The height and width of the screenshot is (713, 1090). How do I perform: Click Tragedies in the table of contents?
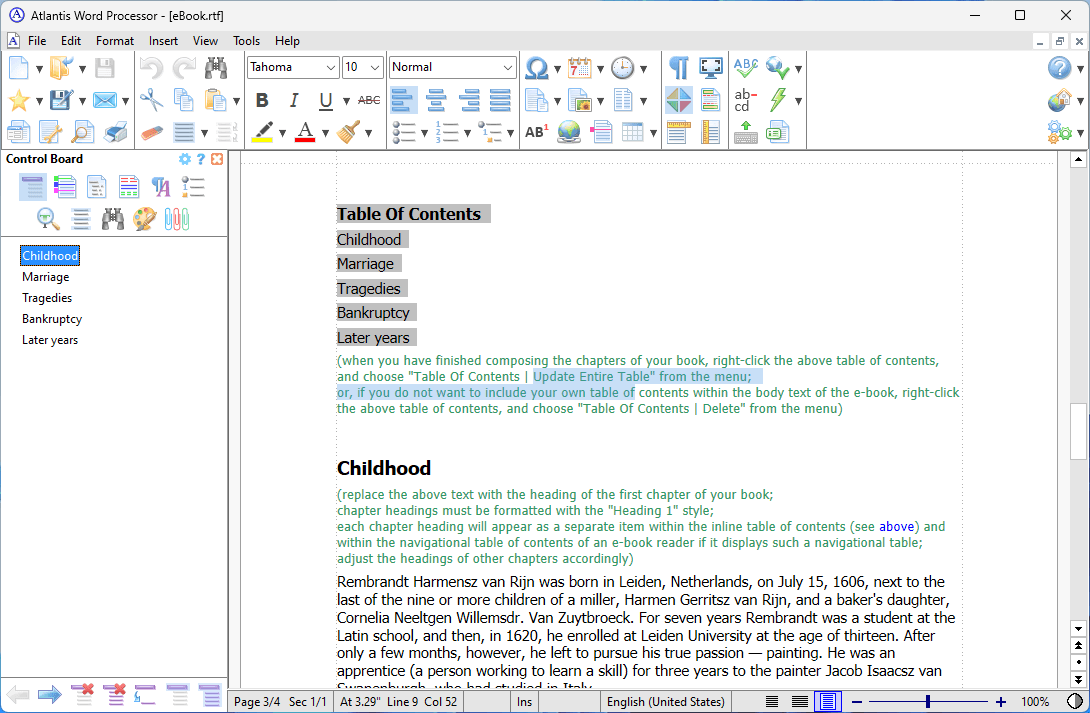click(369, 288)
